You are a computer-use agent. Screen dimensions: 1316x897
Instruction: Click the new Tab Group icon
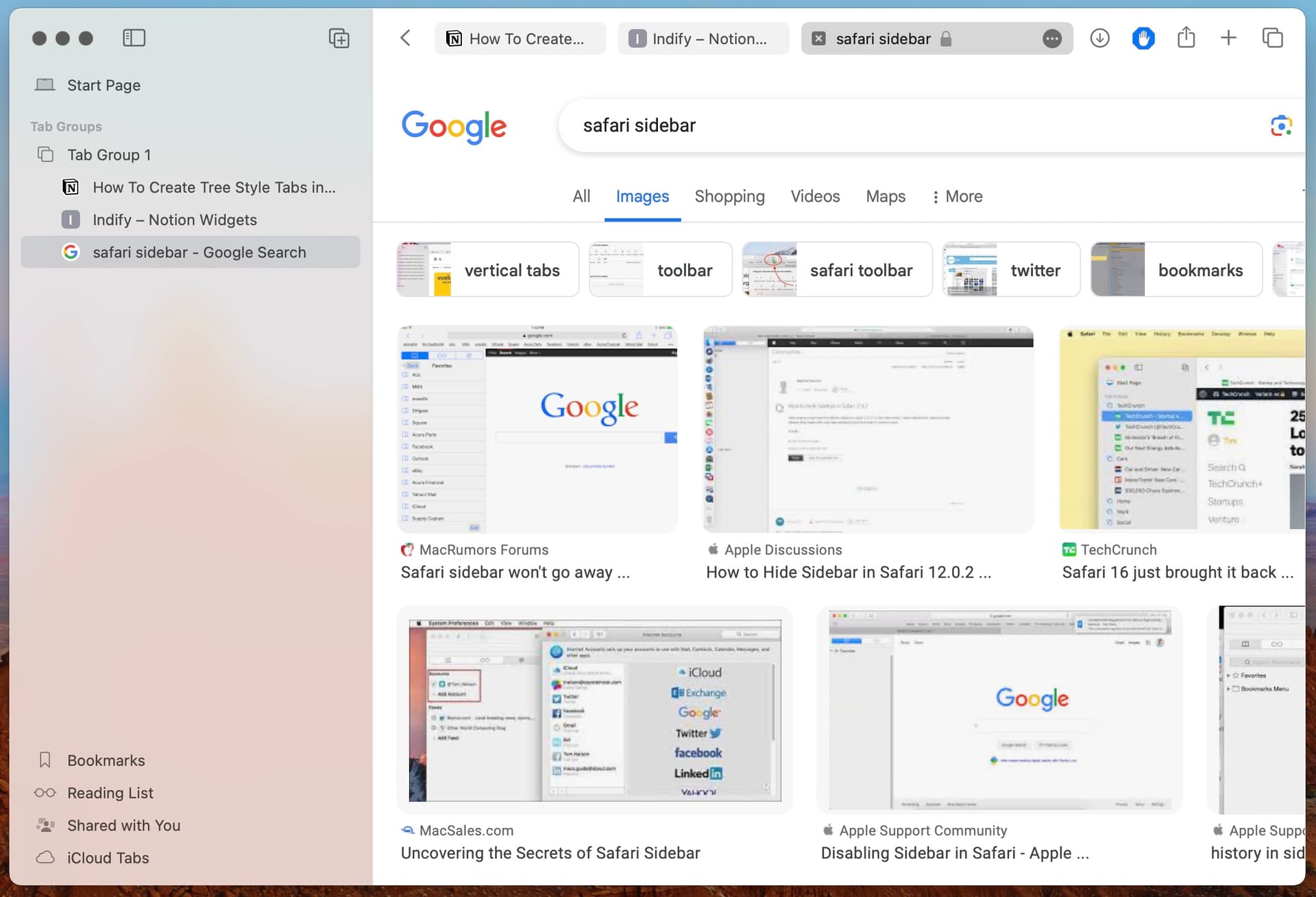coord(339,38)
